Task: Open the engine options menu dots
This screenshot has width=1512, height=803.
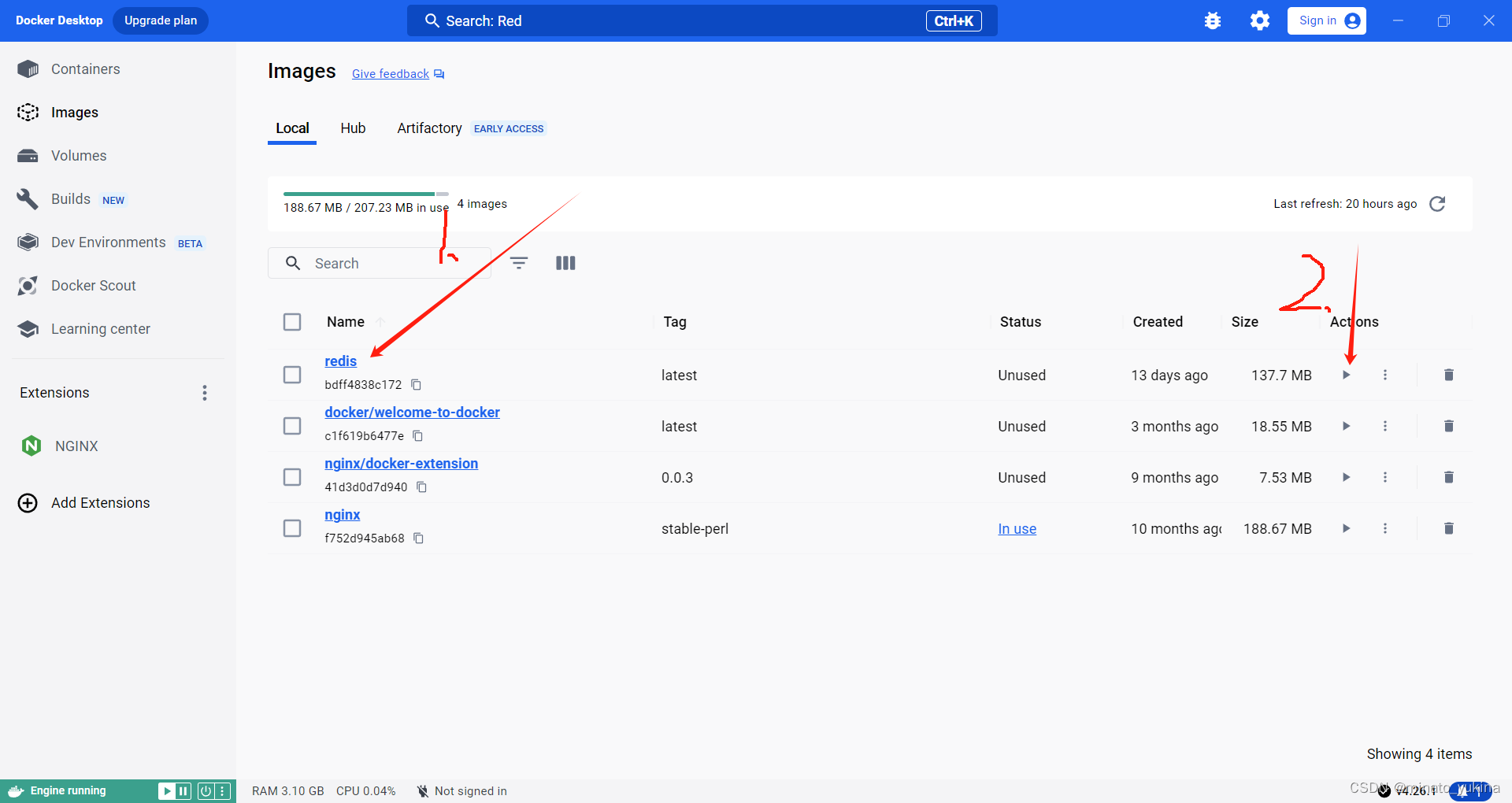Action: point(223,791)
